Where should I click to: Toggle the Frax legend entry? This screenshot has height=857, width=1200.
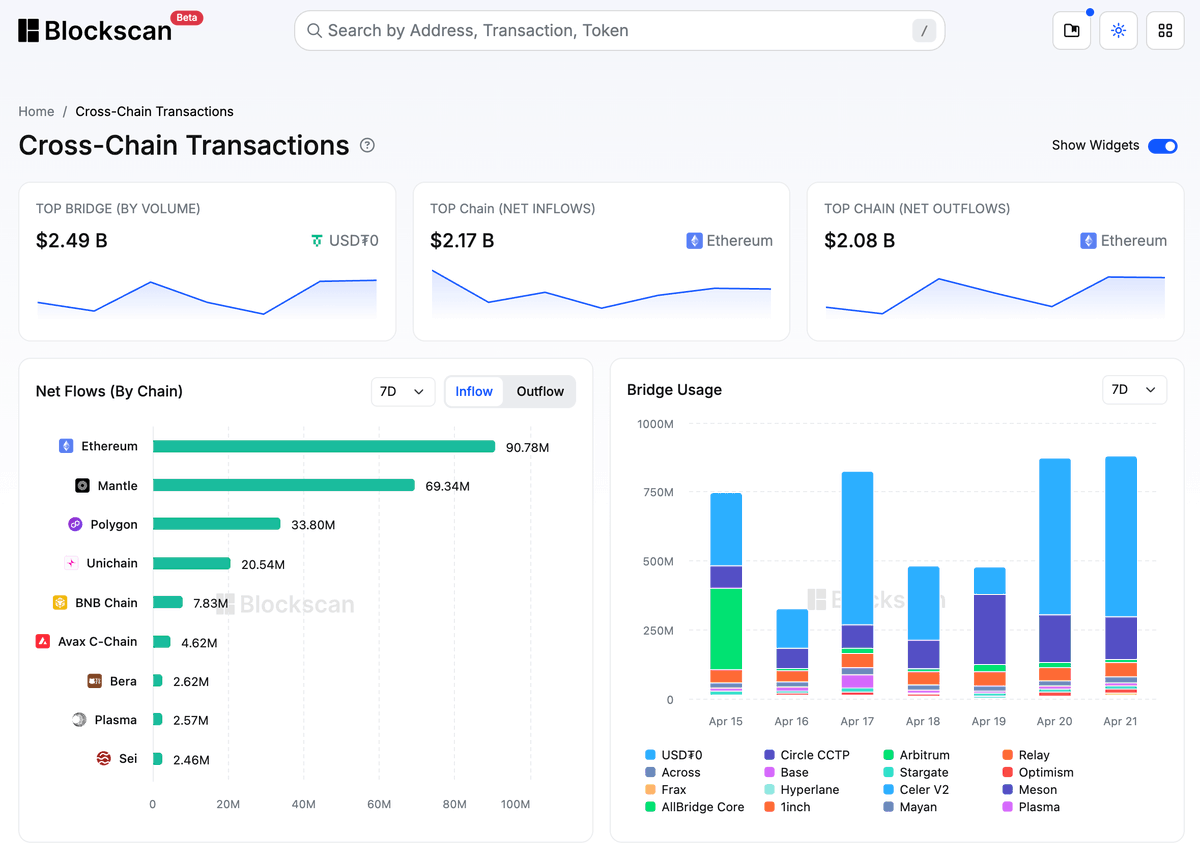coord(666,789)
